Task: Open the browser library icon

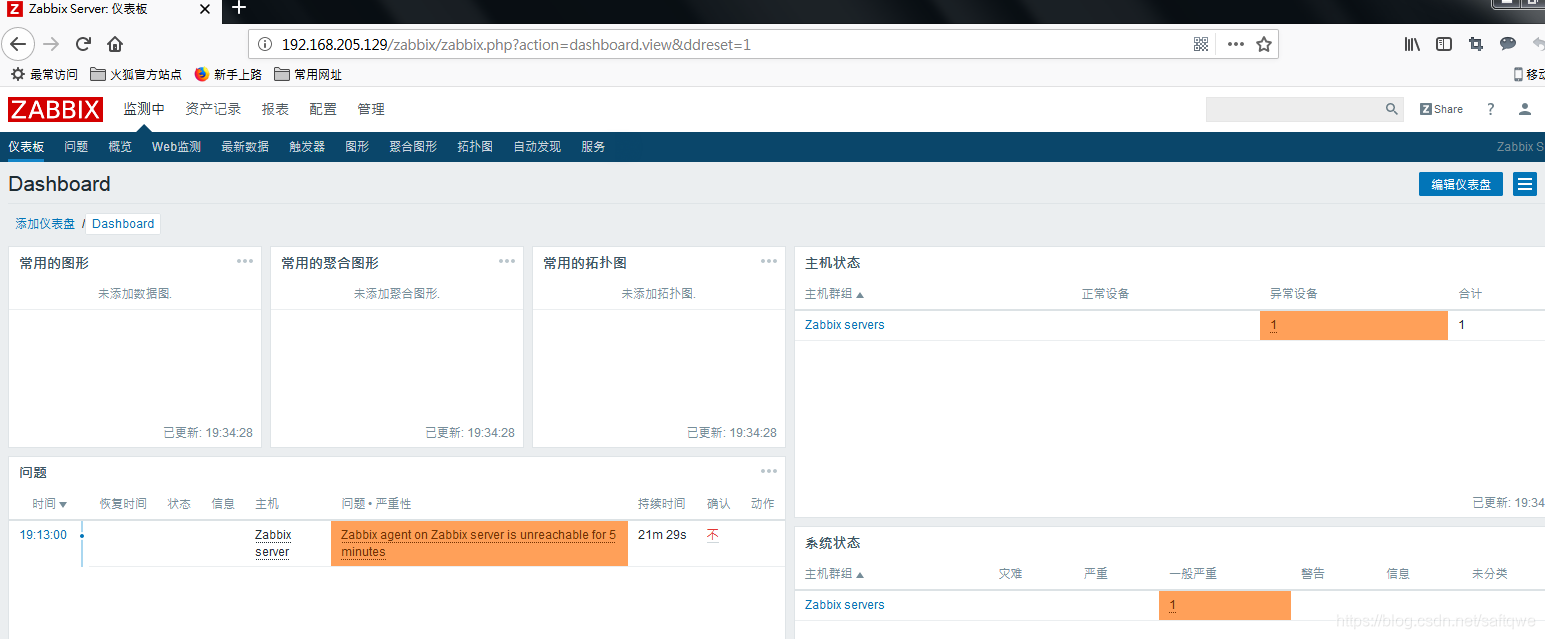Action: click(x=1412, y=44)
